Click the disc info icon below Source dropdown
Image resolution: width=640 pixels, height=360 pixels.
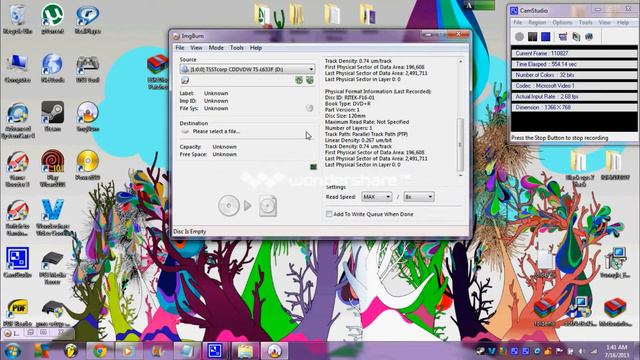(x=184, y=80)
